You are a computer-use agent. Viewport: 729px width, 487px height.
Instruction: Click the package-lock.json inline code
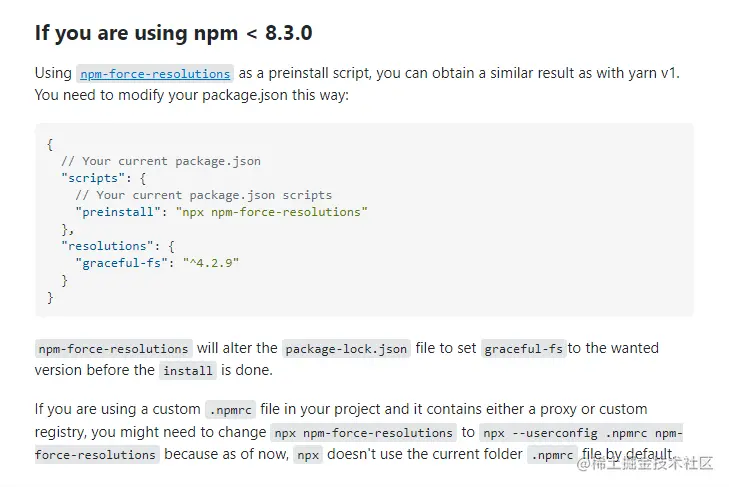346,349
